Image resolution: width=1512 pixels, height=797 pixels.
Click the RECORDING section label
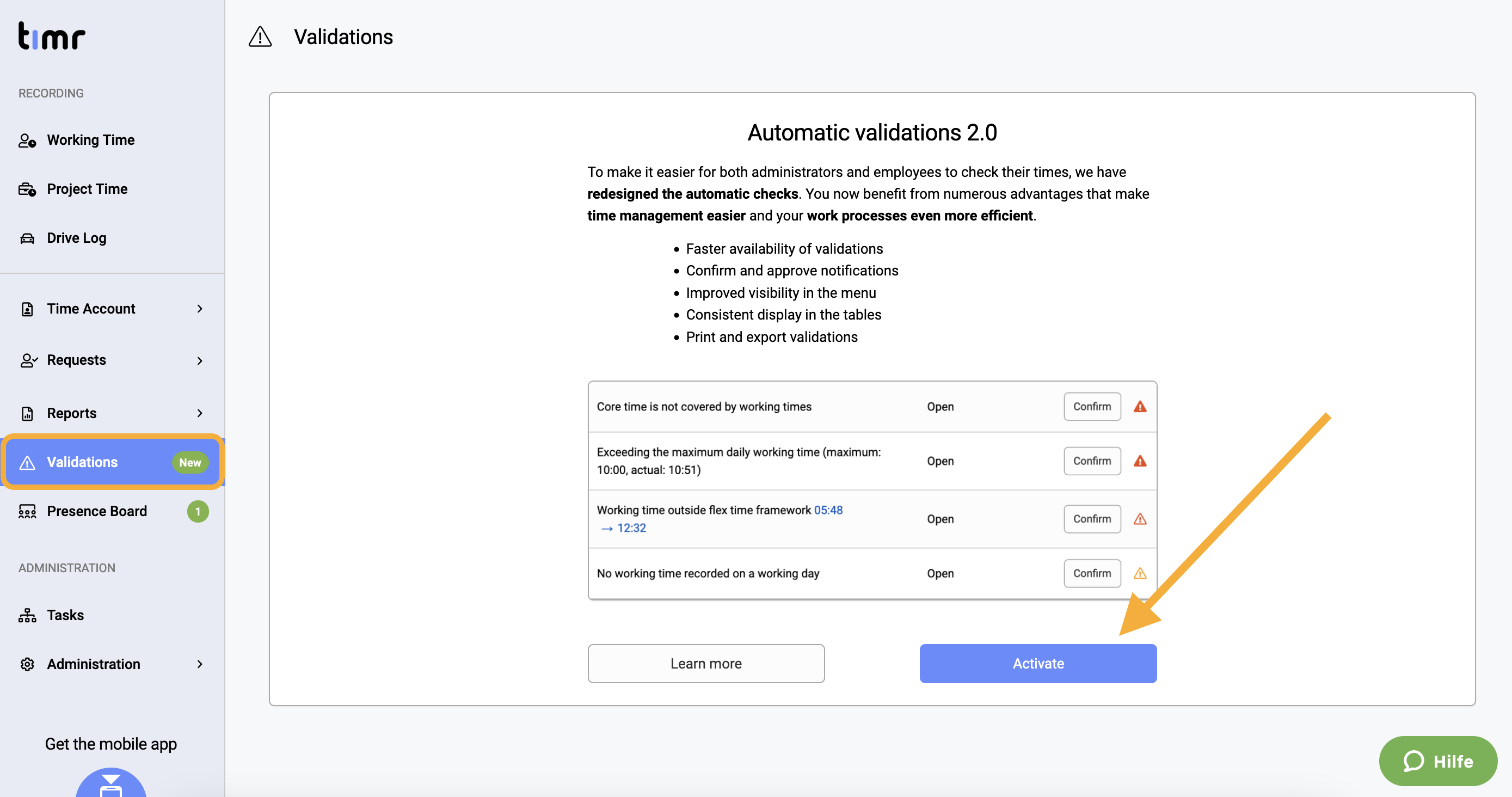coord(51,93)
